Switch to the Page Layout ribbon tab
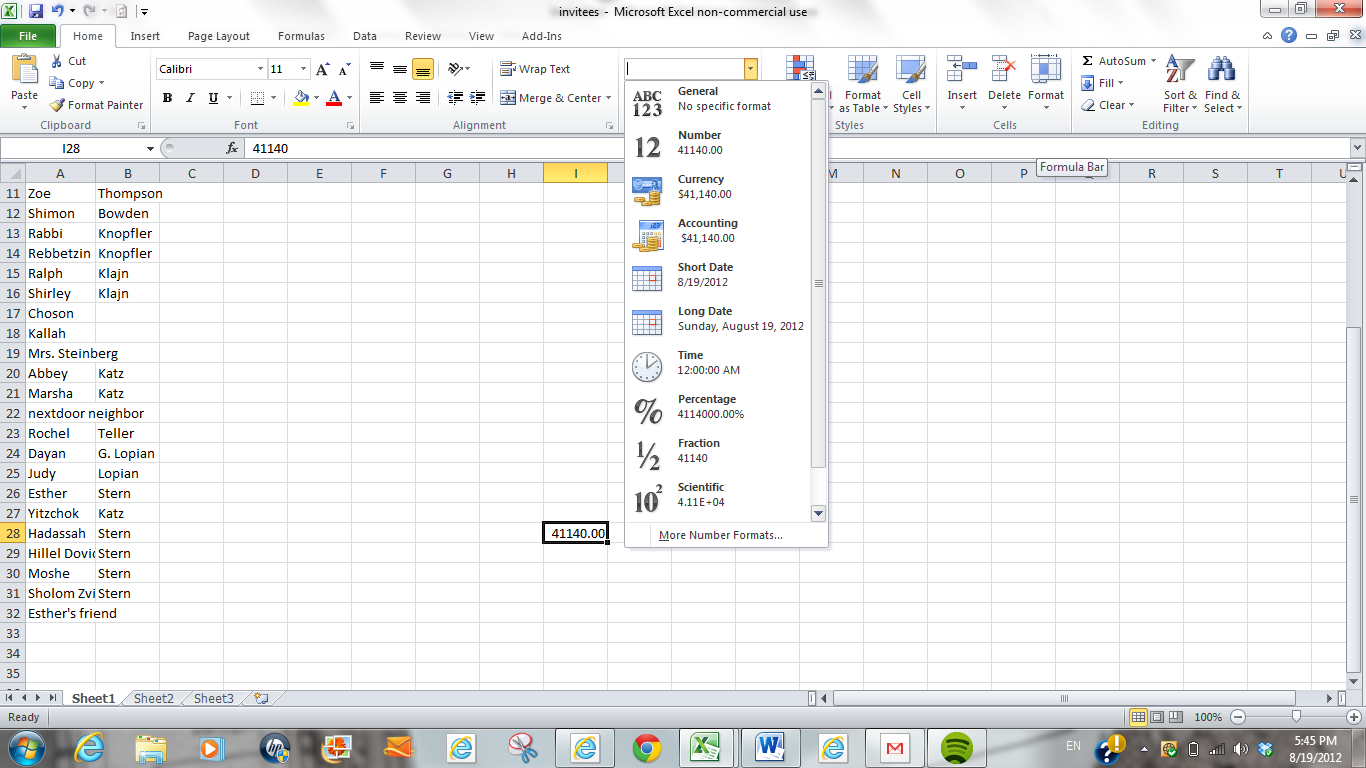The height and width of the screenshot is (768, 1366). [x=219, y=36]
